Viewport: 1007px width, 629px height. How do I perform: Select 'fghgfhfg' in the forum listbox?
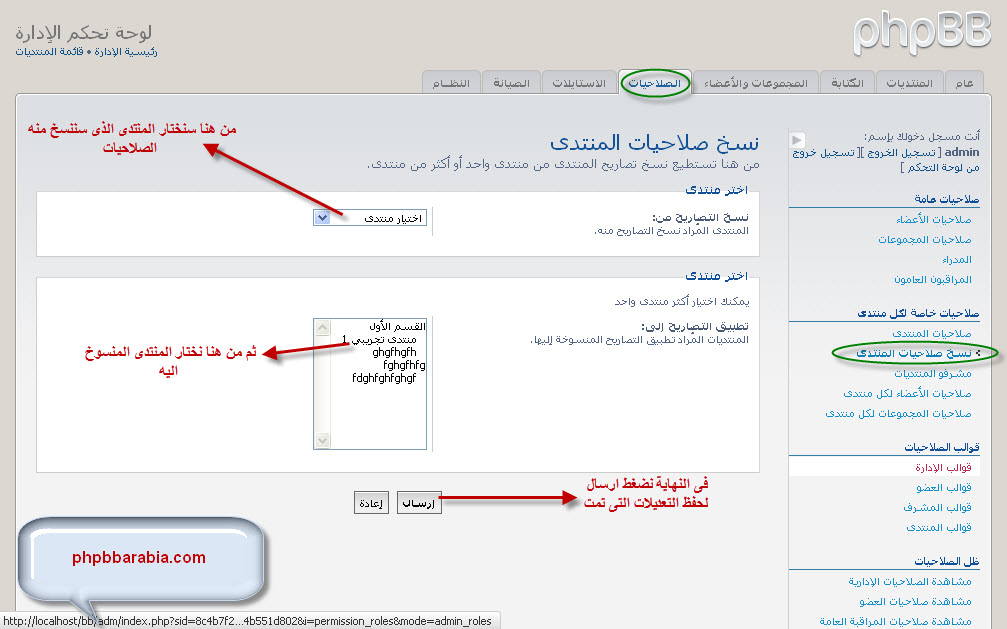(404, 365)
